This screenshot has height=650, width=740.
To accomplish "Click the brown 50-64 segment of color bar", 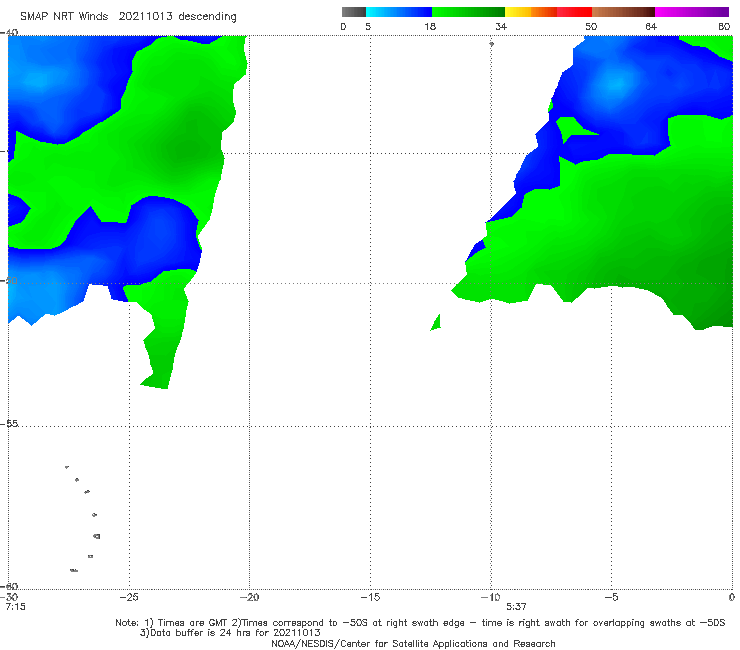I will click(x=623, y=12).
